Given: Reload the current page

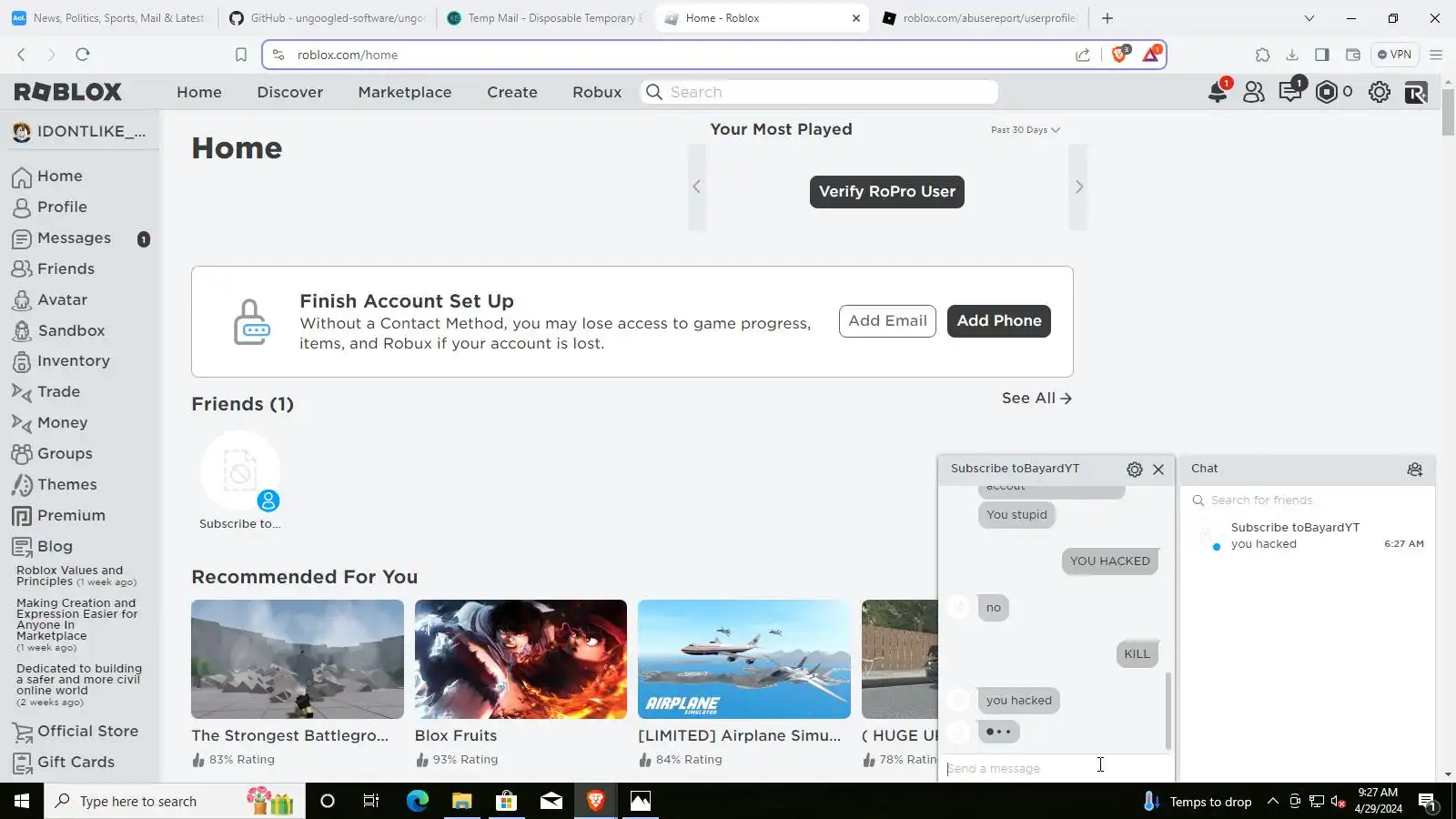Looking at the screenshot, I should (x=83, y=55).
